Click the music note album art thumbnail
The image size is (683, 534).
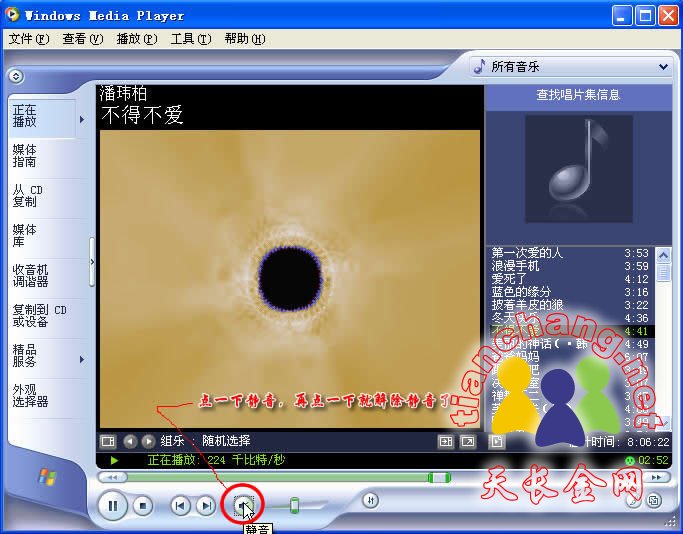pyautogui.click(x=579, y=169)
